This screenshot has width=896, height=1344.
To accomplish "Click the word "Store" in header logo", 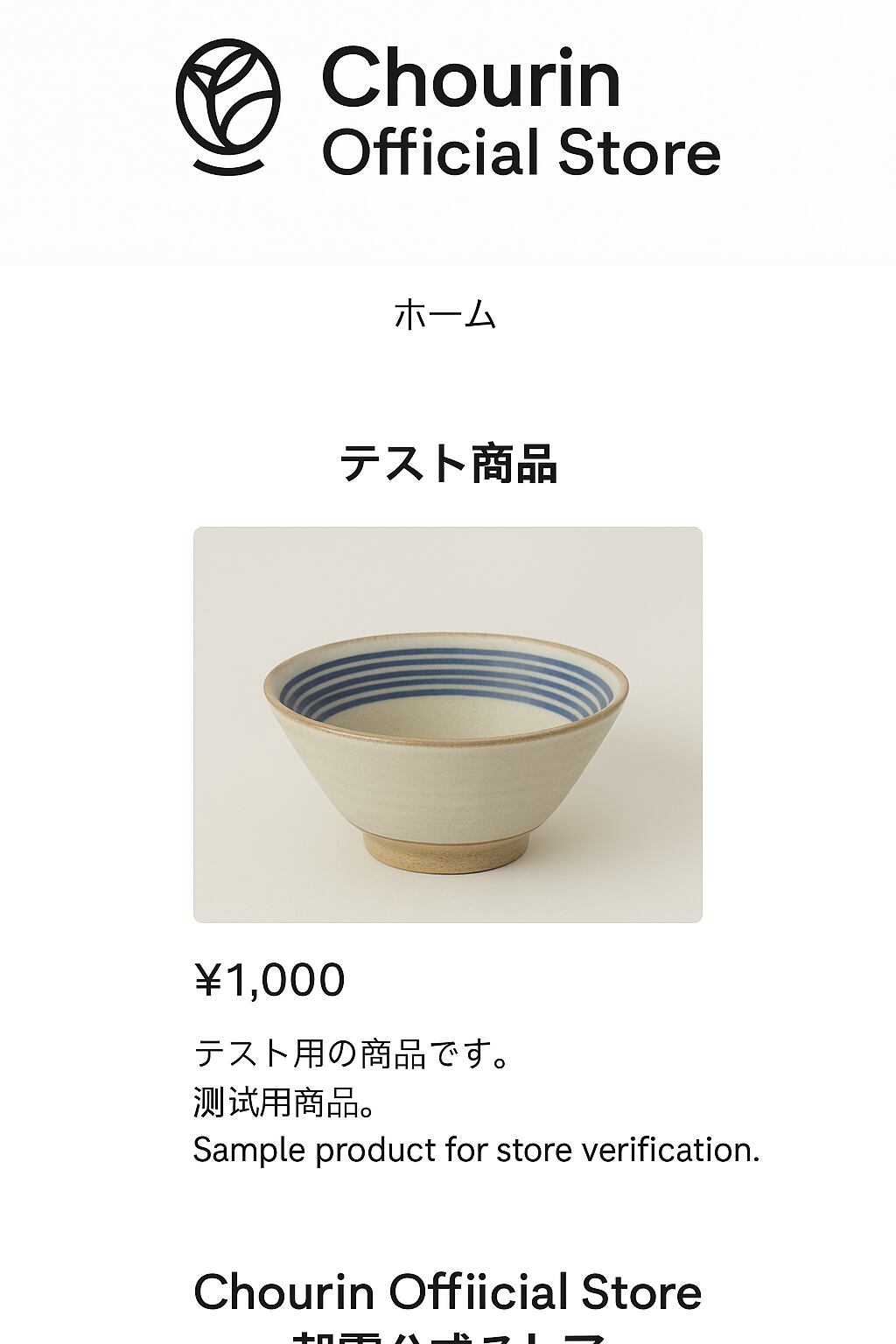I will [639, 152].
